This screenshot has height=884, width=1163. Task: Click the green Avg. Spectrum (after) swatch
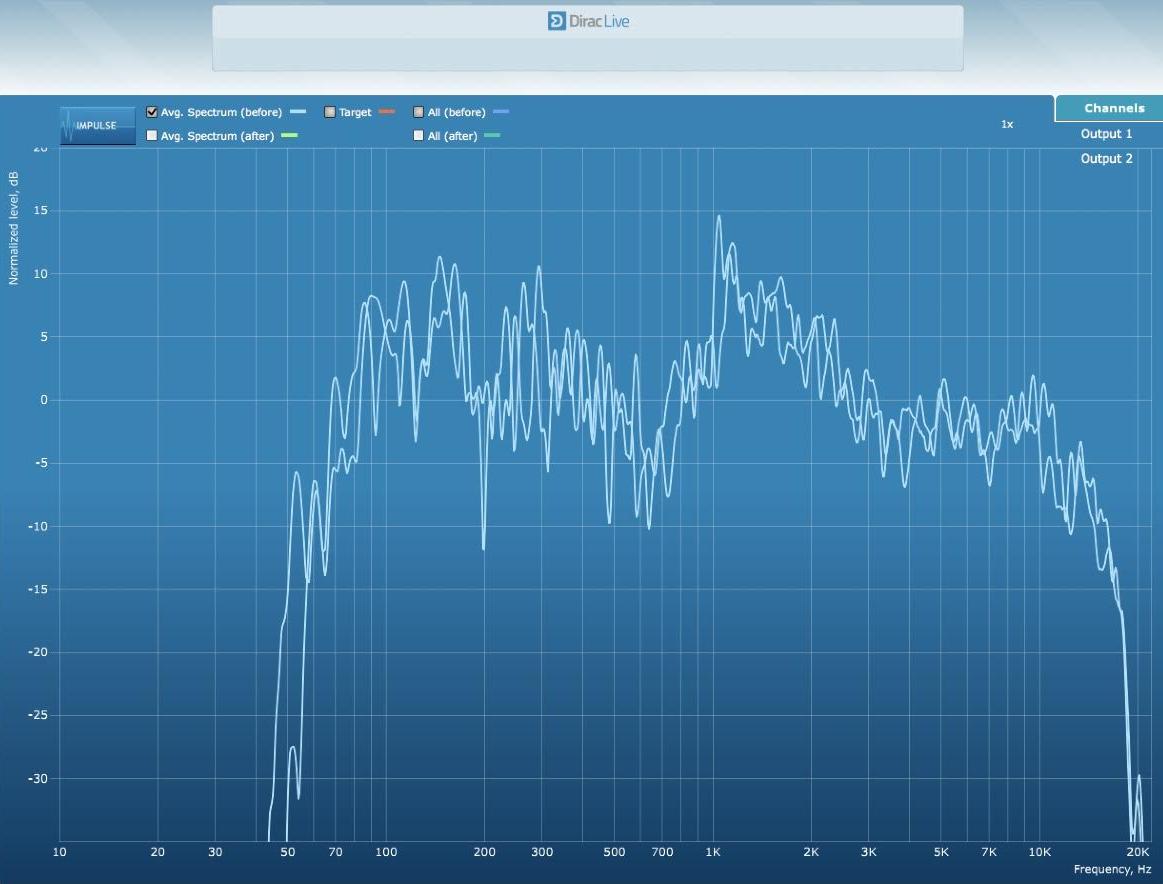(290, 136)
